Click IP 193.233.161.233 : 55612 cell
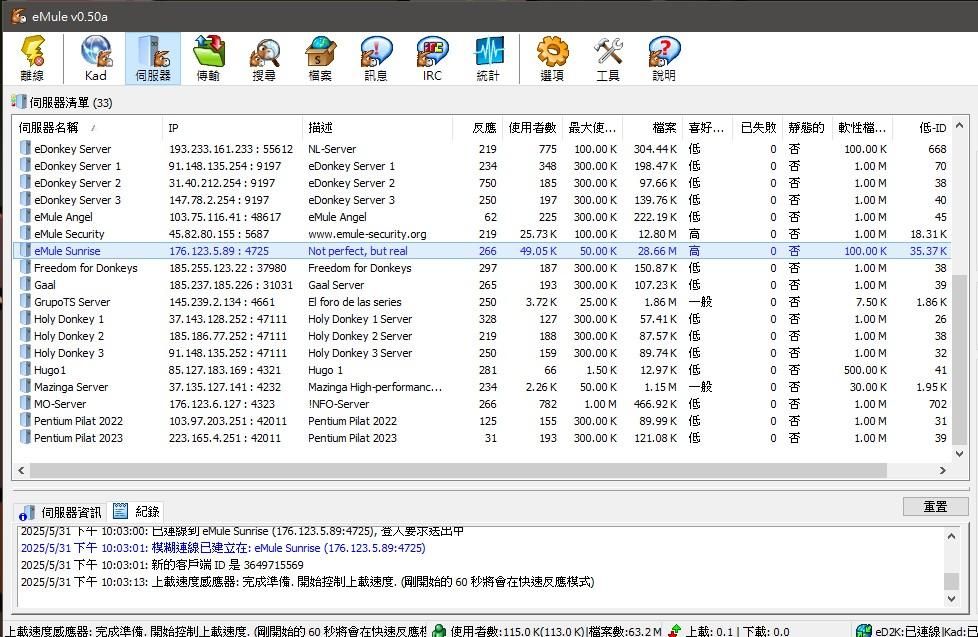The height and width of the screenshot is (637, 978). 231,149
